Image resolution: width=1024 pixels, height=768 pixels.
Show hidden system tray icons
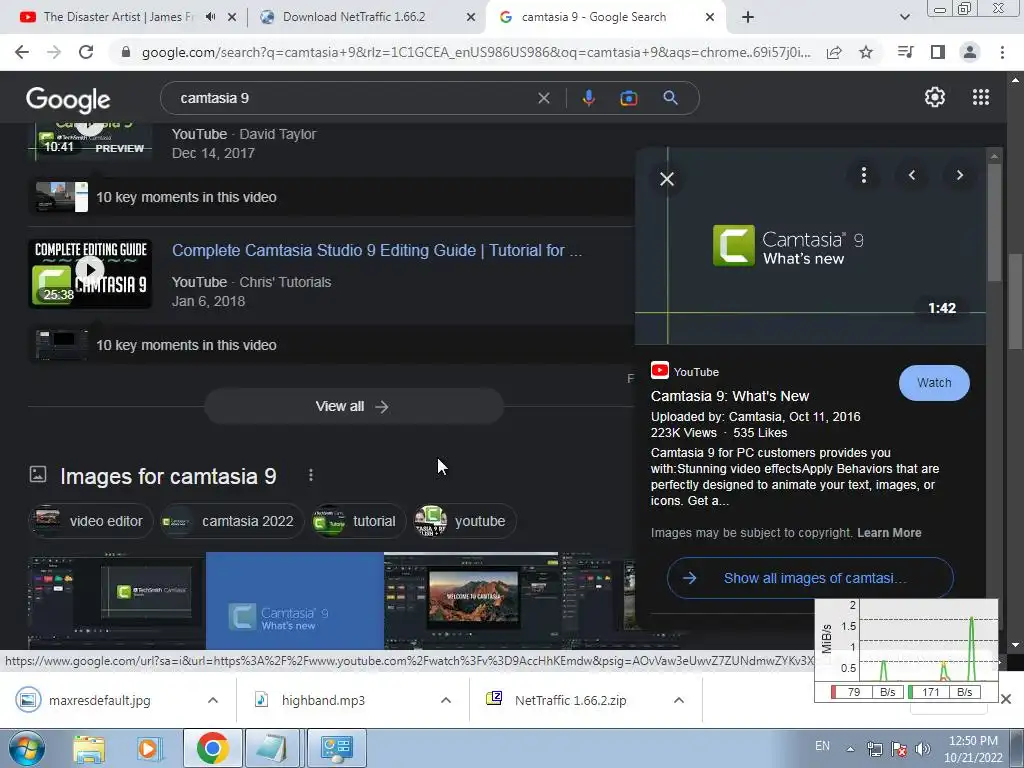850,749
